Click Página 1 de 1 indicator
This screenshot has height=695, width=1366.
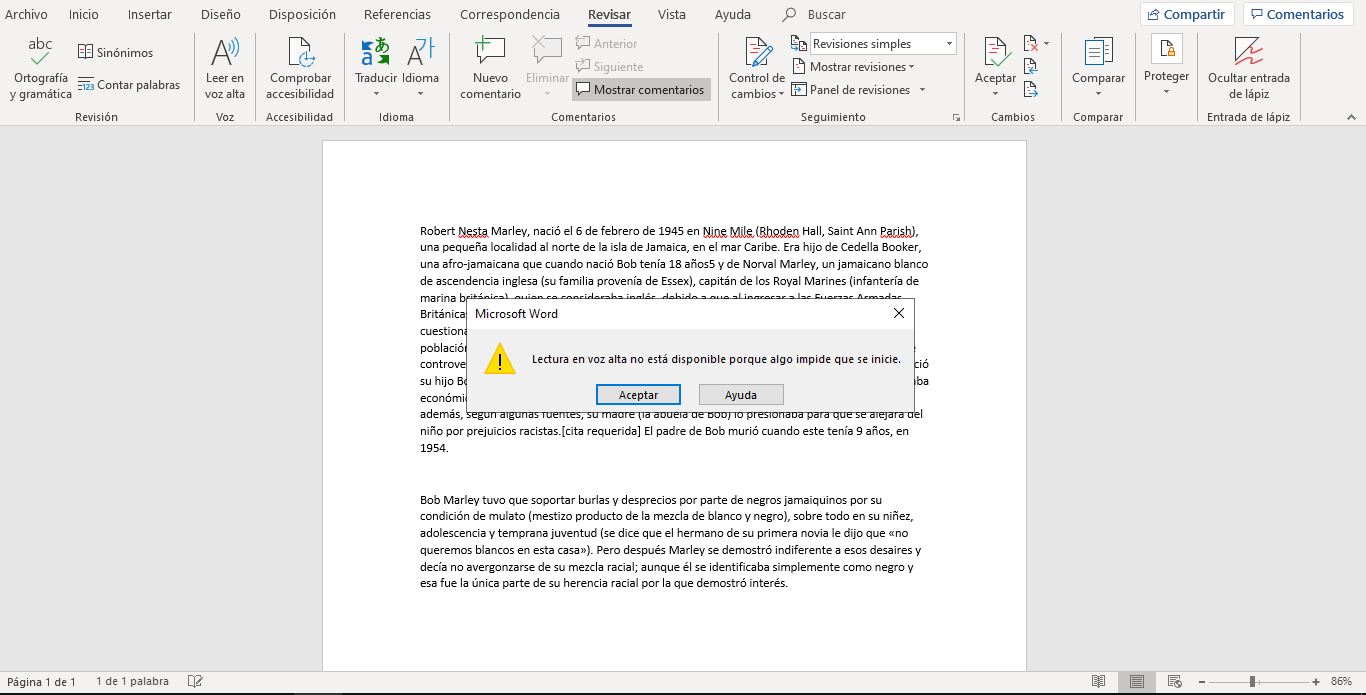click(41, 681)
